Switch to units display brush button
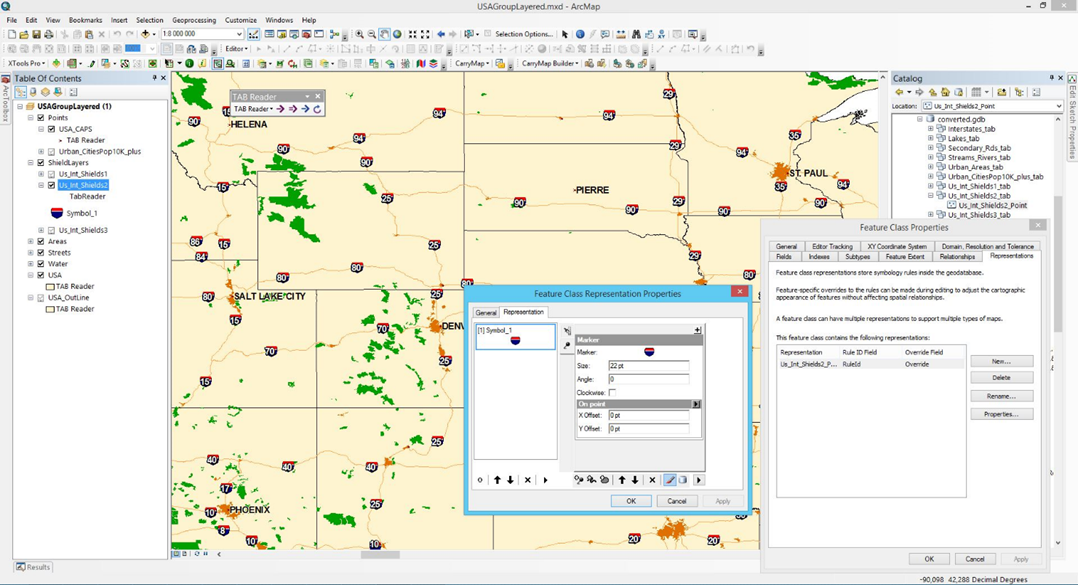Viewport: 1078px width, 585px height. point(670,480)
